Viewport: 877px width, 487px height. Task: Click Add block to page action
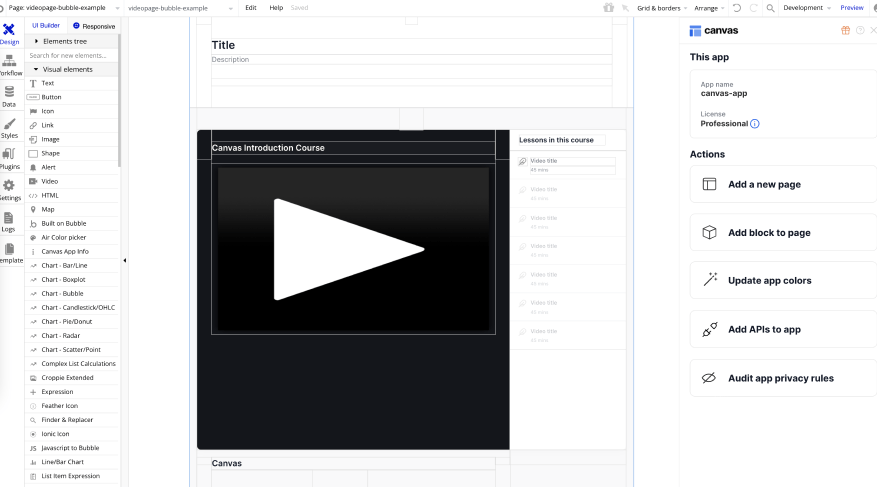pyautogui.click(x=783, y=233)
